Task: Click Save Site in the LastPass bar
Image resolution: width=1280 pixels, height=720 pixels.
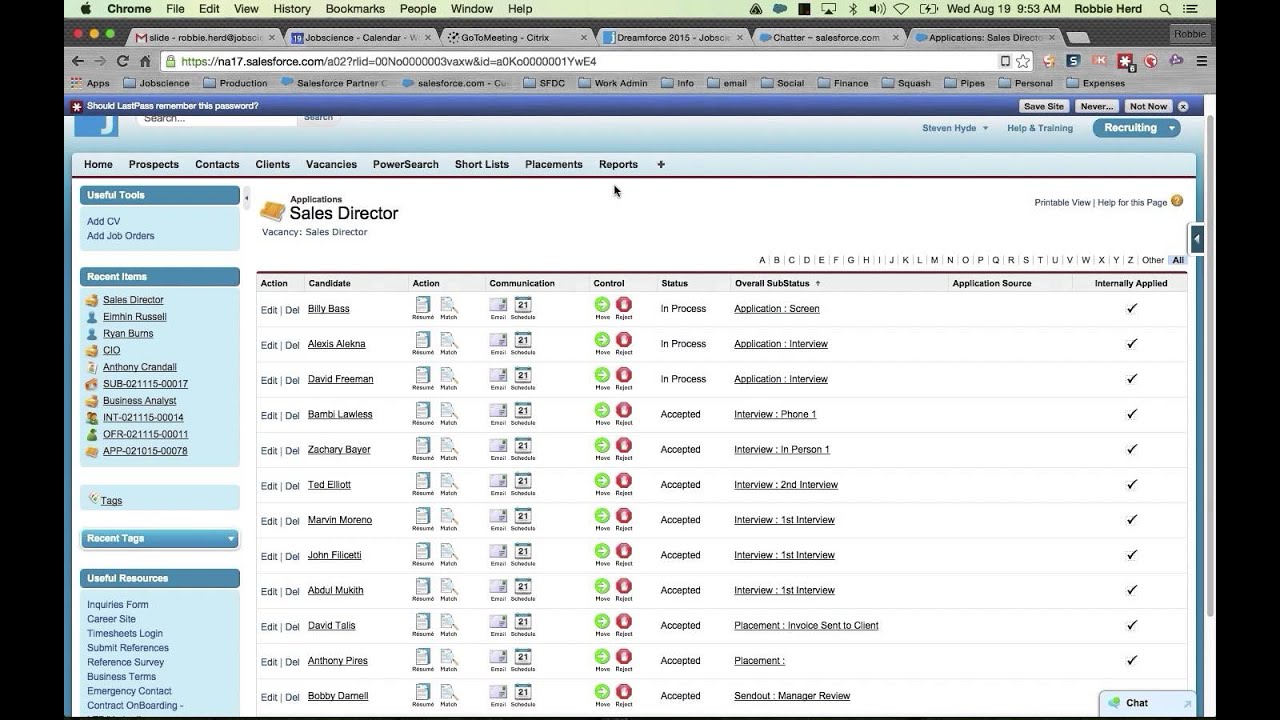Action: click(x=1044, y=106)
